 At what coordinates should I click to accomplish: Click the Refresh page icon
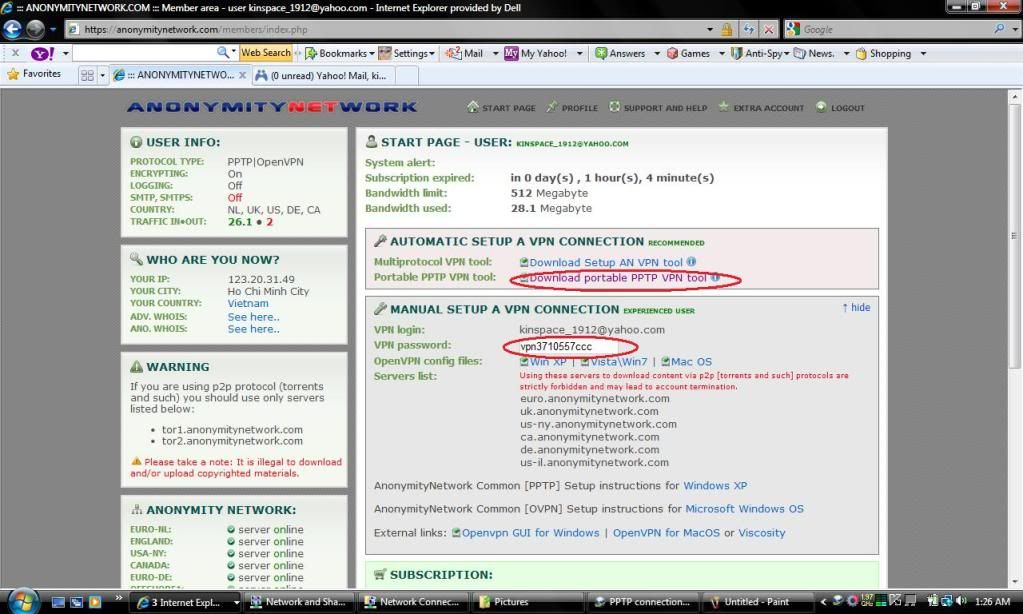[x=748, y=29]
